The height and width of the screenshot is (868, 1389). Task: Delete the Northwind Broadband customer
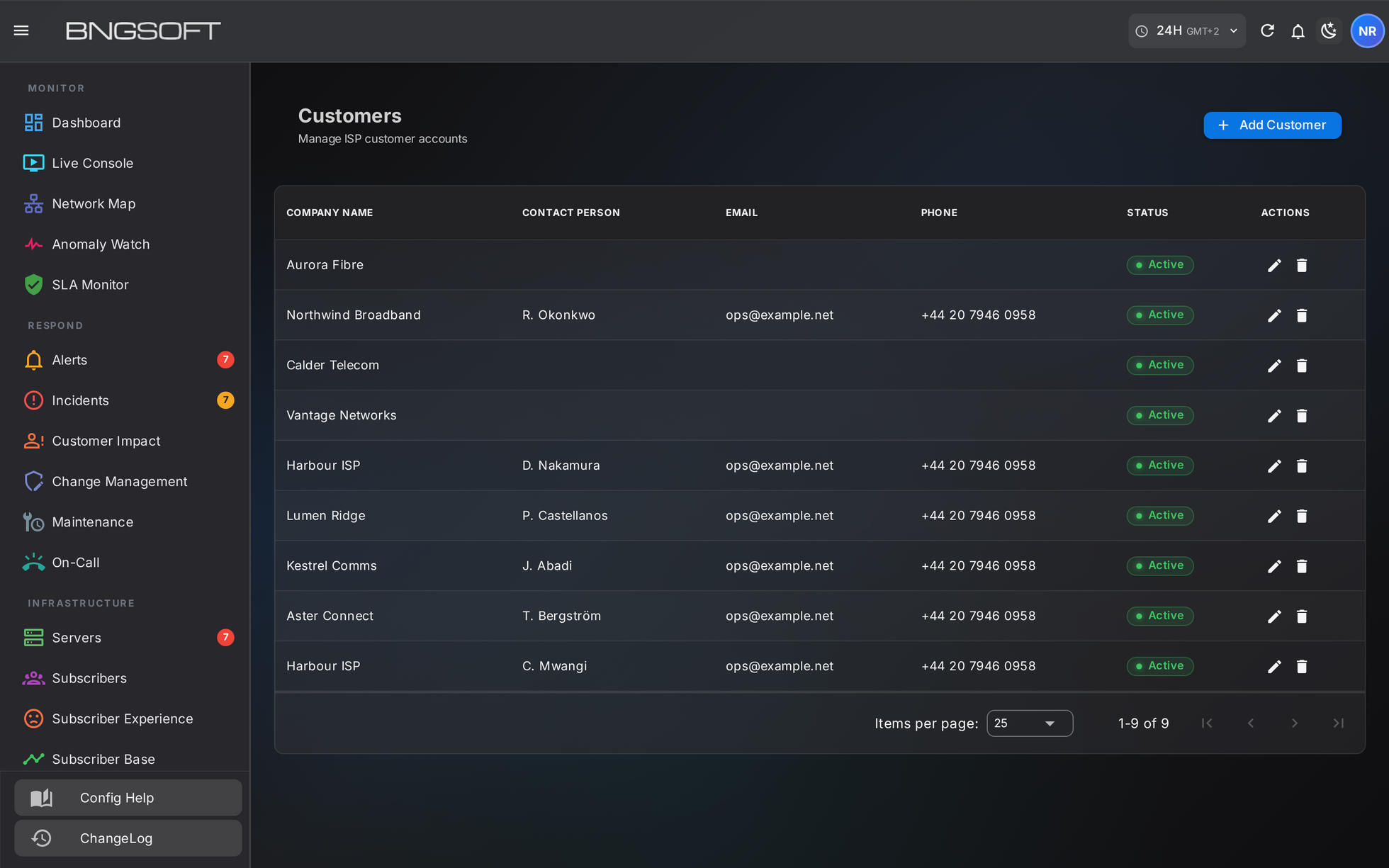1302,315
